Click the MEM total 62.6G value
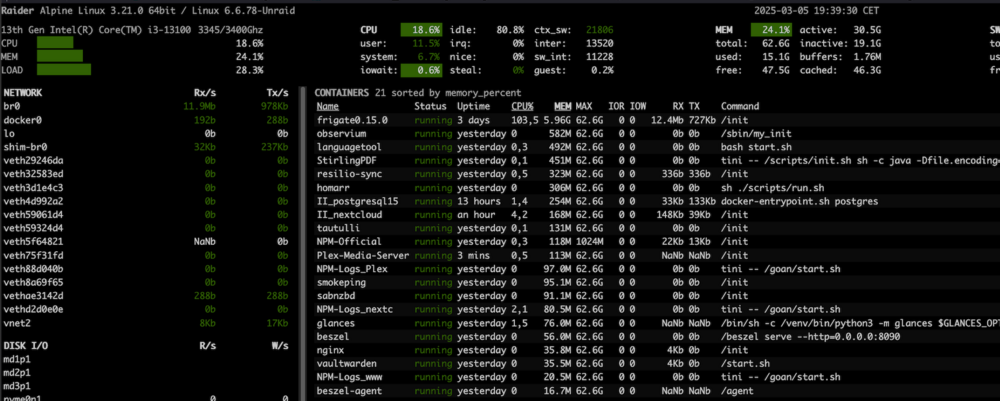Image resolution: width=1000 pixels, height=401 pixels. coord(778,43)
